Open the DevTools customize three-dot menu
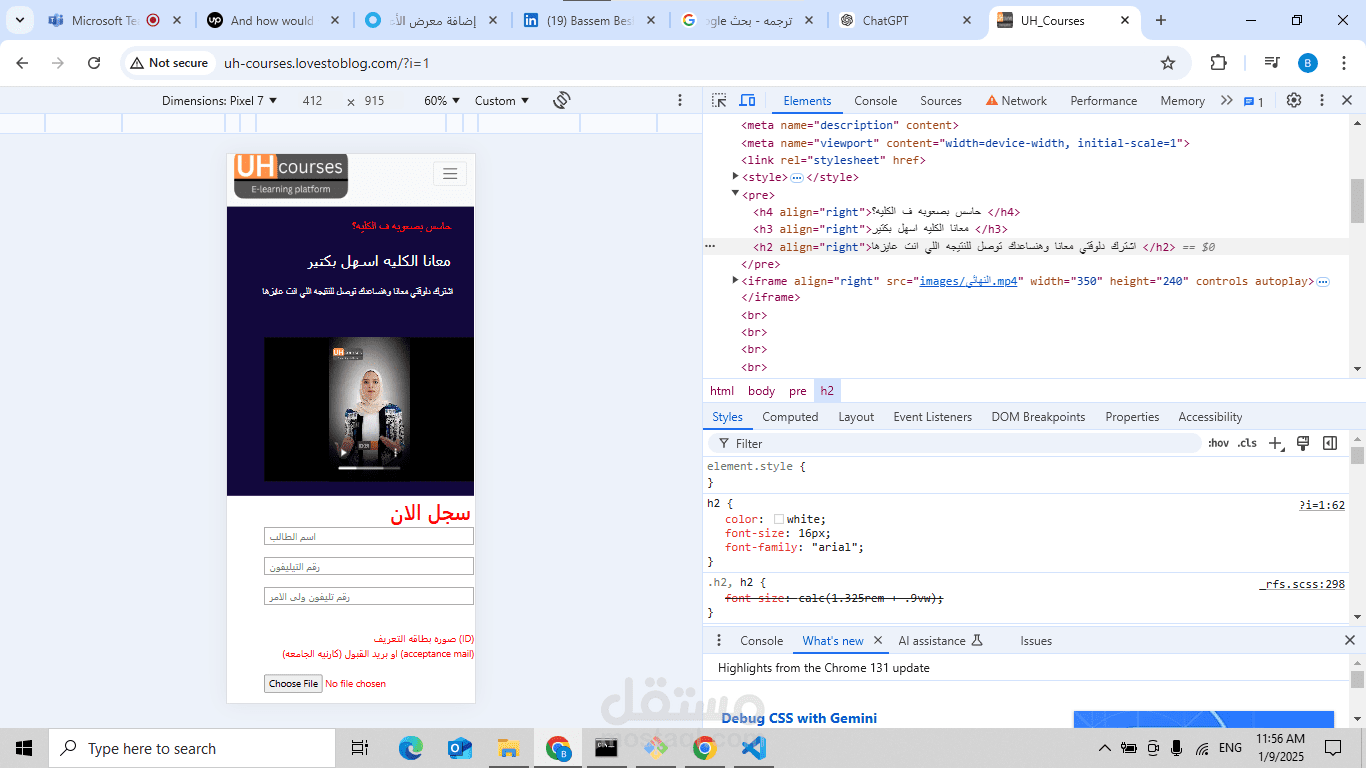 (x=1321, y=101)
